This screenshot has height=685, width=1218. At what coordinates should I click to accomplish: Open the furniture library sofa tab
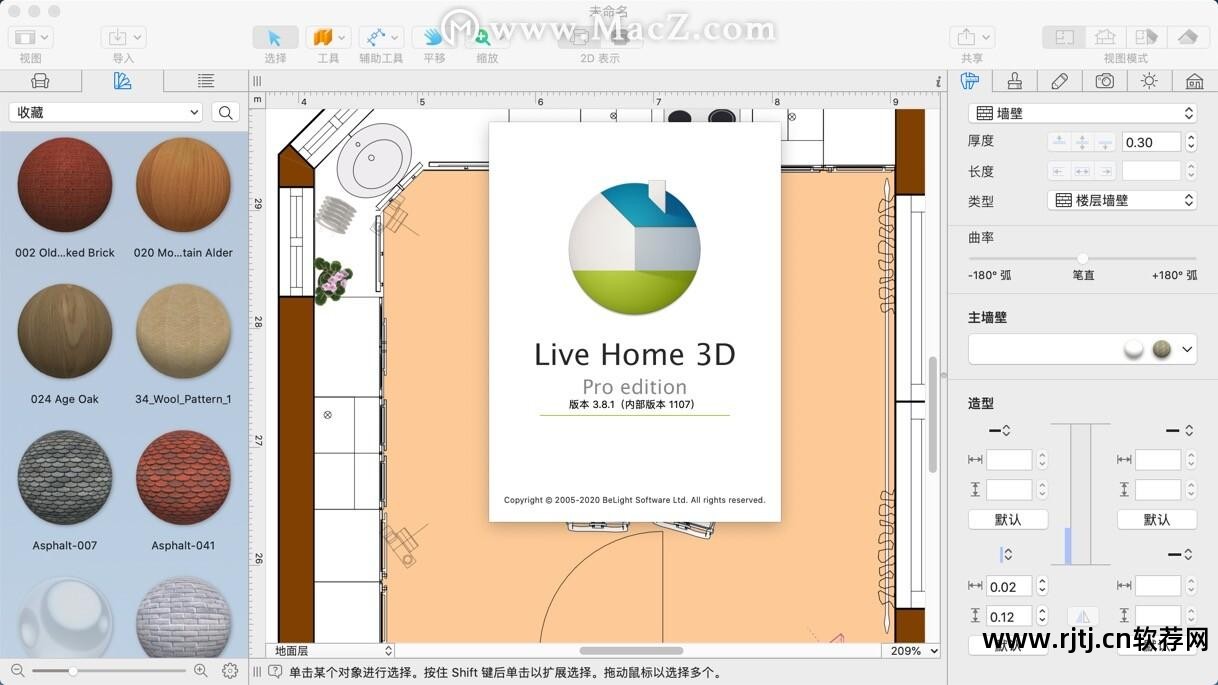point(41,81)
